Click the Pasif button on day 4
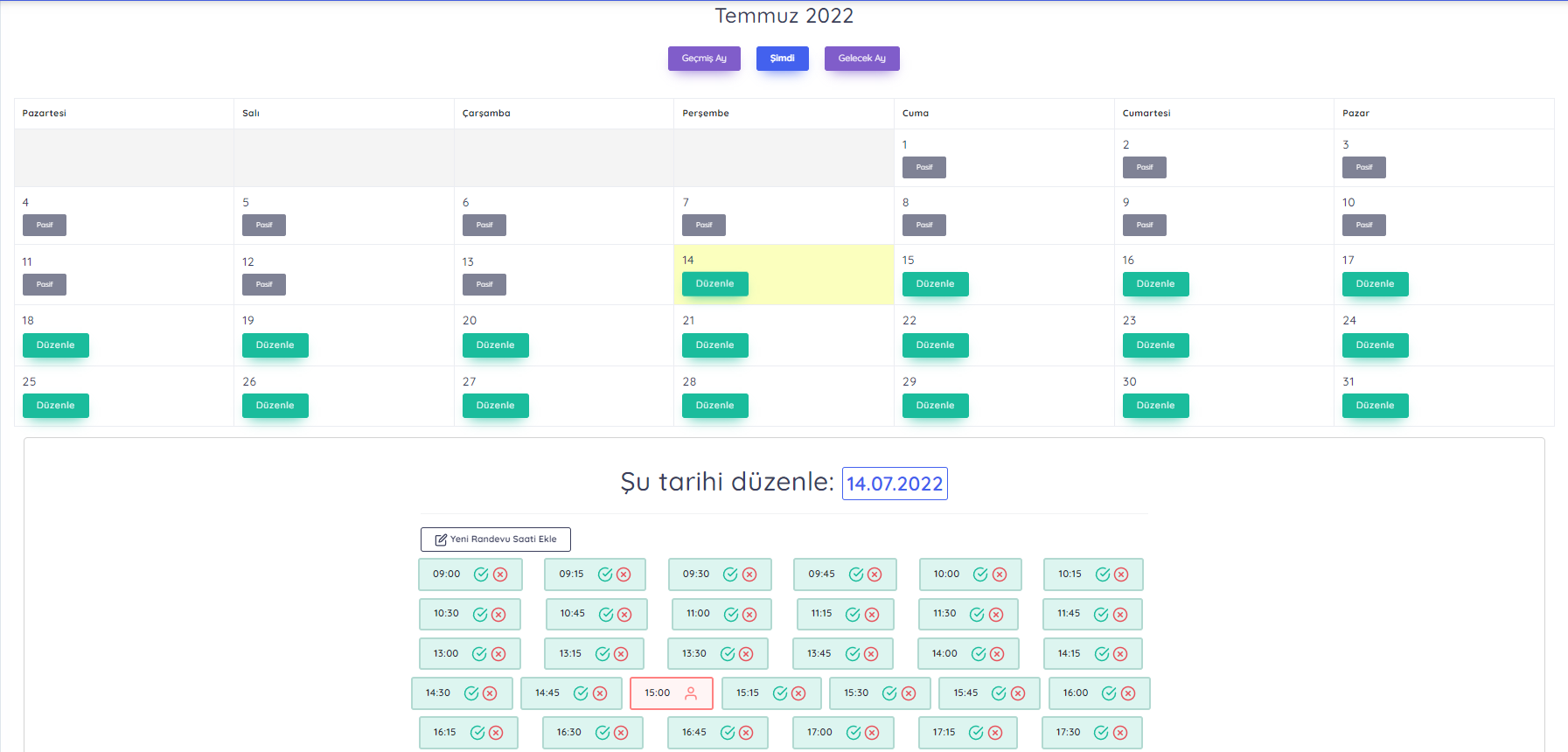This screenshot has height=752, width=1568. (x=45, y=225)
